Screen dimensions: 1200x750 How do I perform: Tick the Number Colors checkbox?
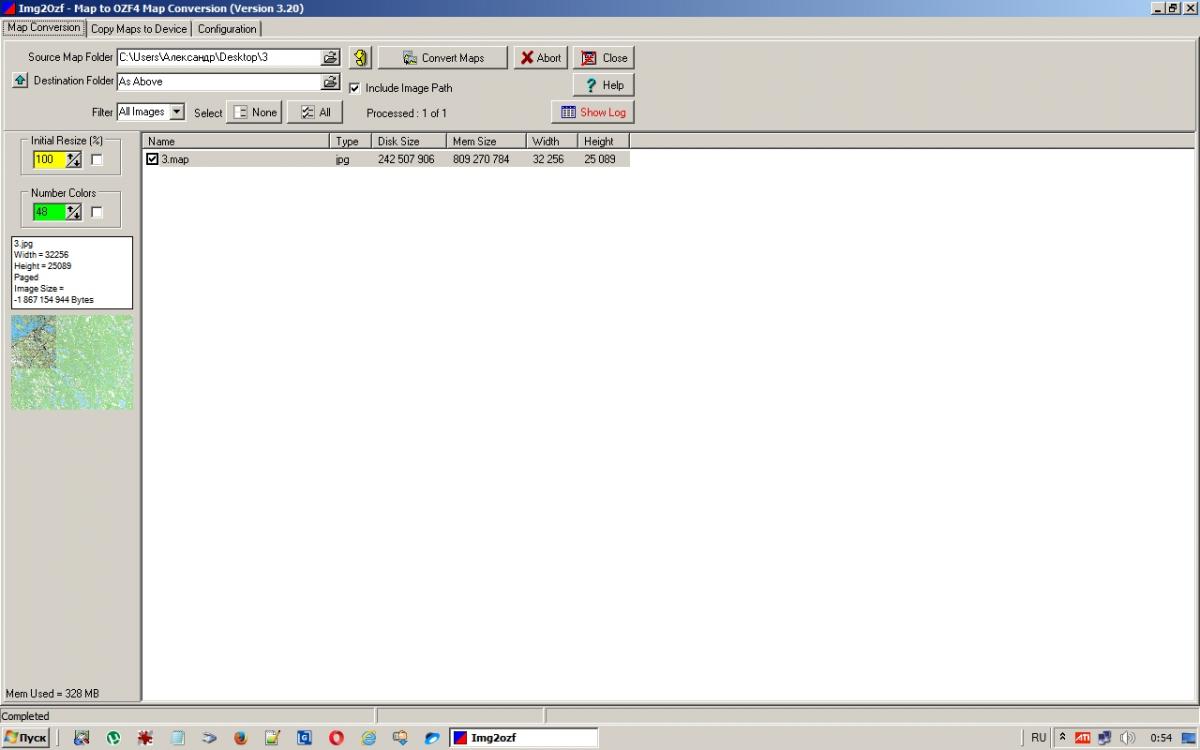point(97,212)
